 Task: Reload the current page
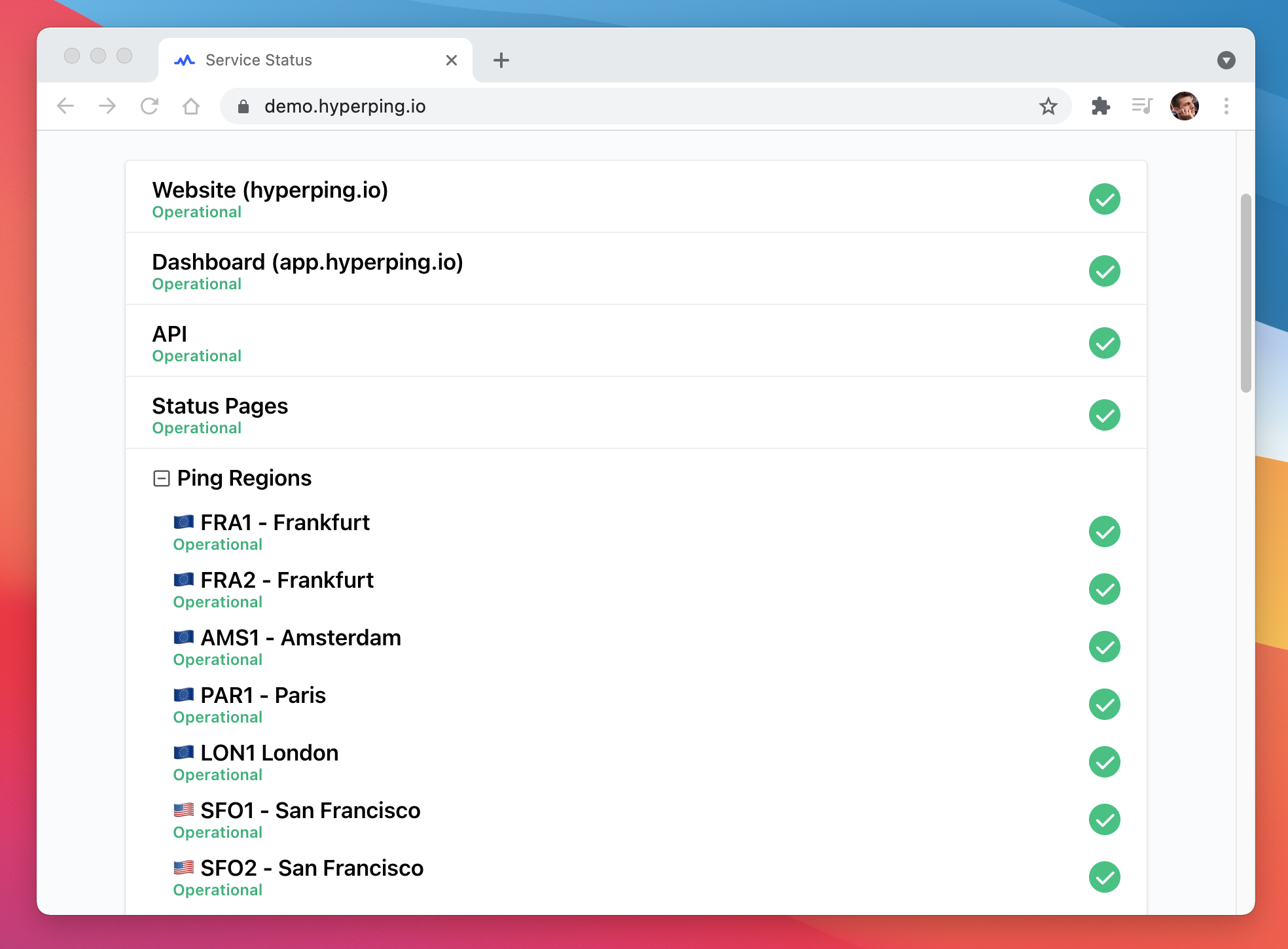(x=149, y=106)
